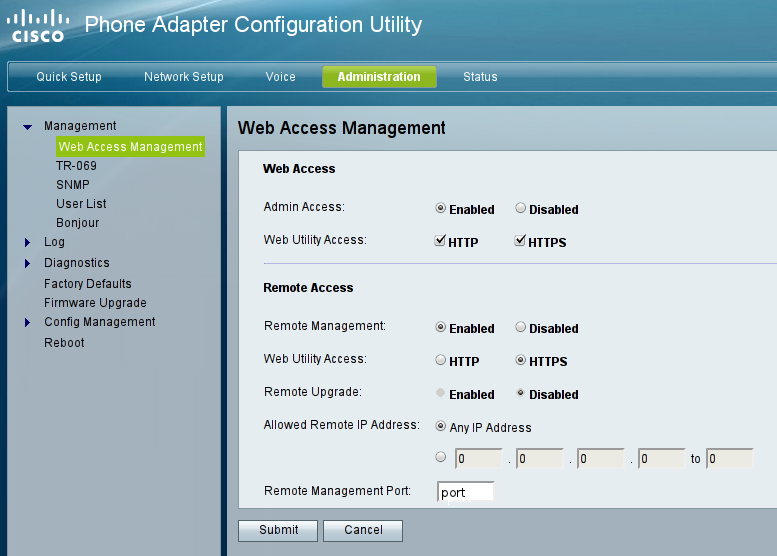Open the Quick Setup tab
Screen dimensions: 777x556
[69, 77]
